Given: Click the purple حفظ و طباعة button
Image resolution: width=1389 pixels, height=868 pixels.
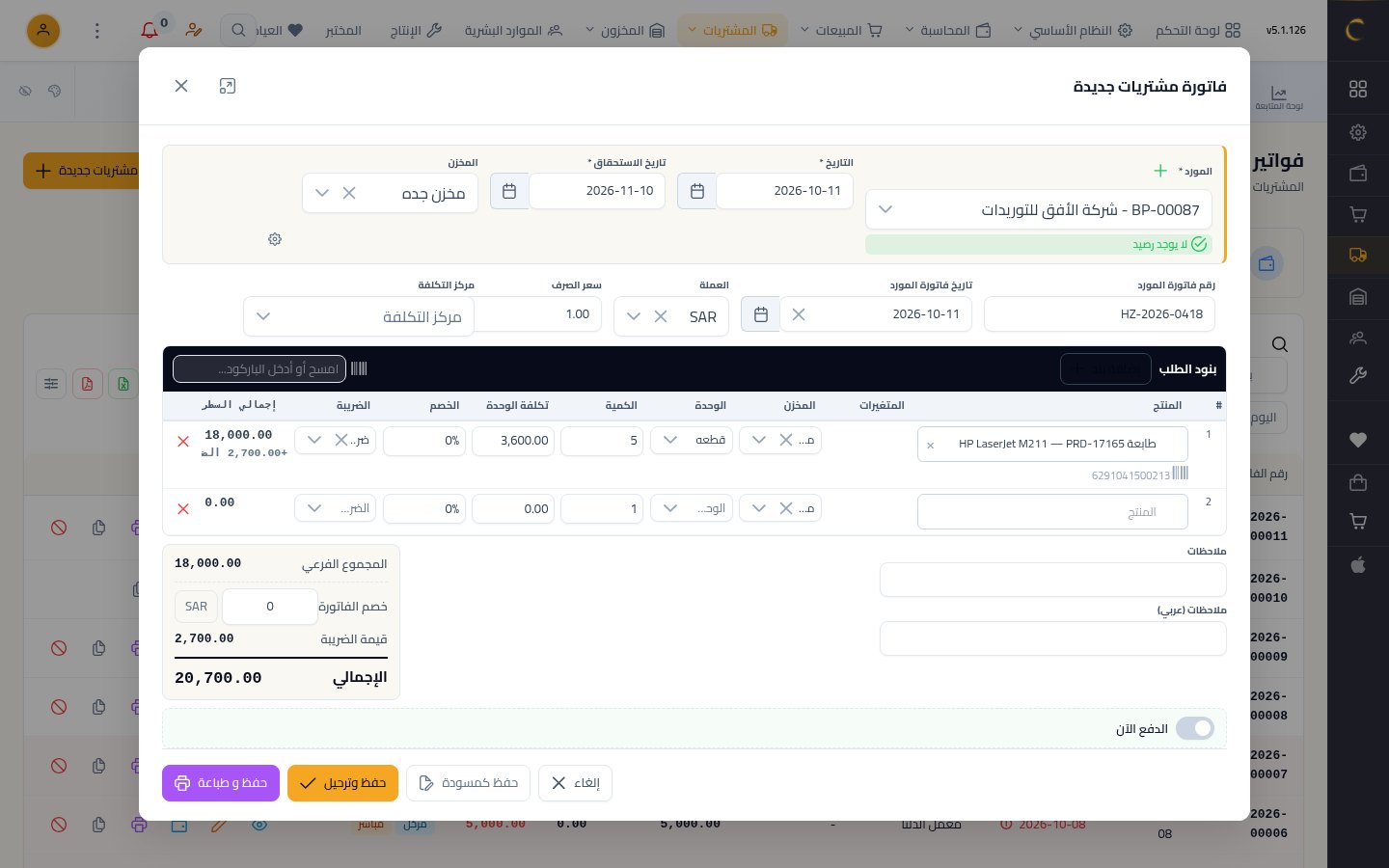Looking at the screenshot, I should pyautogui.click(x=221, y=783).
